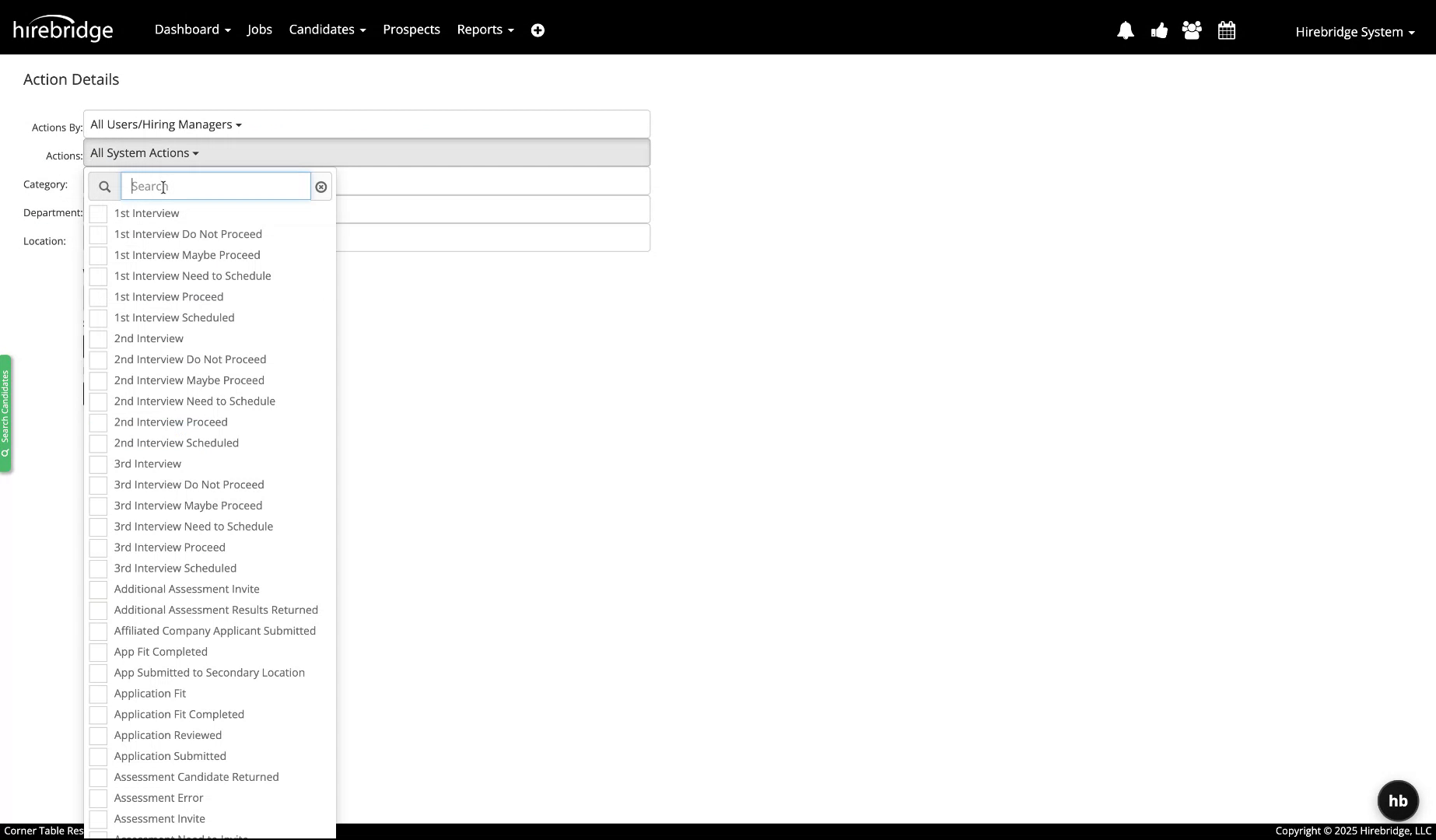
Task: Enable the Application Submitted option
Action: (99, 756)
